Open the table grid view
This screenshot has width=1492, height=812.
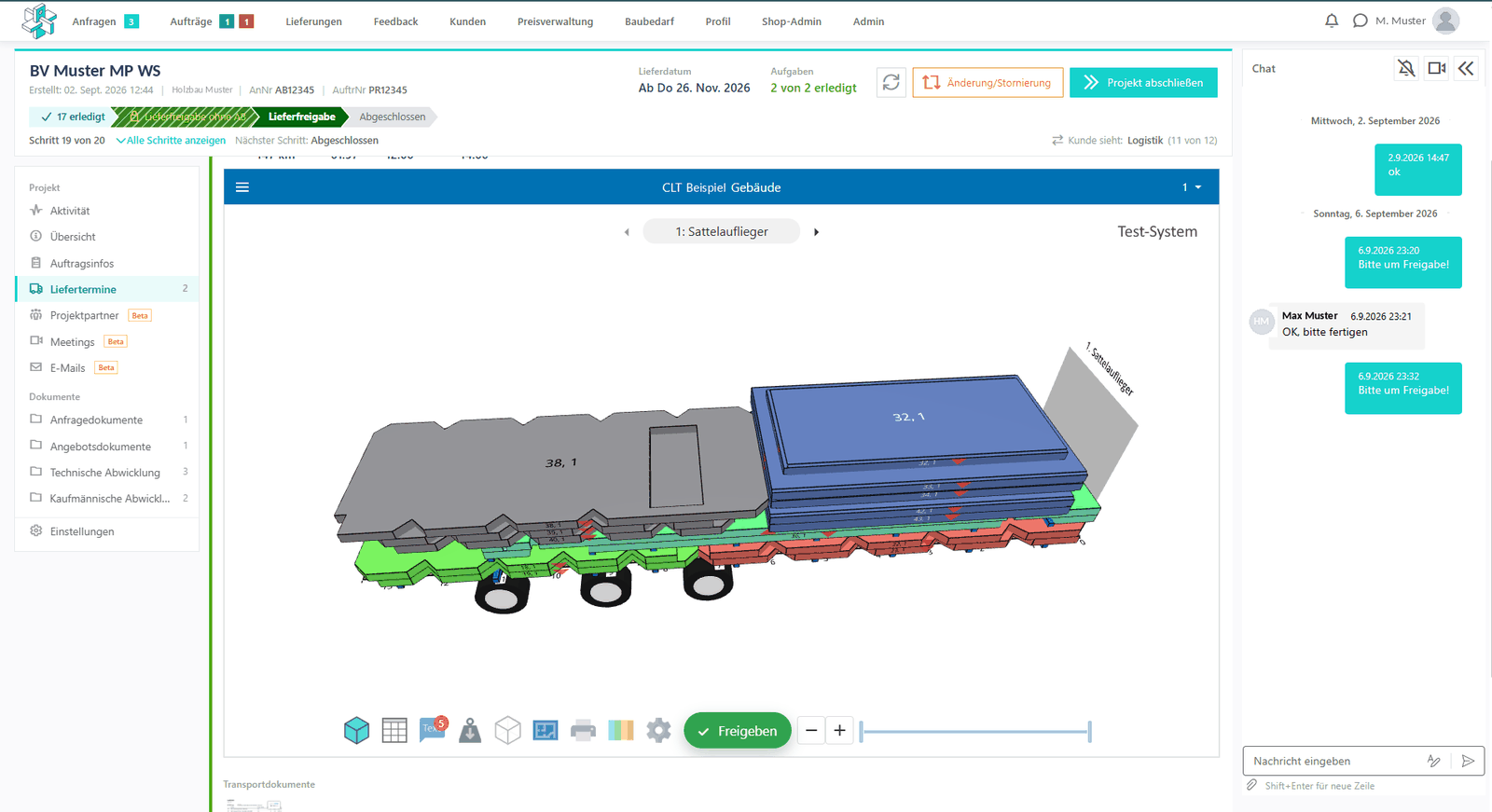[x=394, y=731]
